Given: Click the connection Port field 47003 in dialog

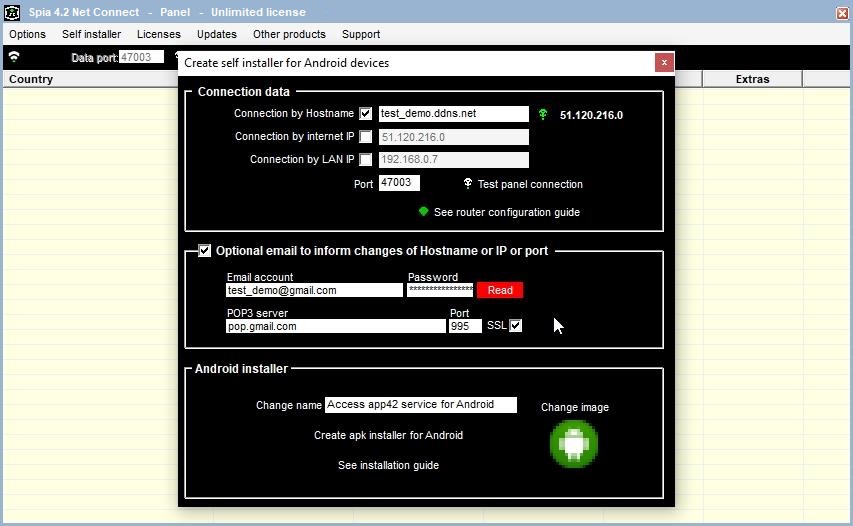Looking at the screenshot, I should [x=399, y=183].
